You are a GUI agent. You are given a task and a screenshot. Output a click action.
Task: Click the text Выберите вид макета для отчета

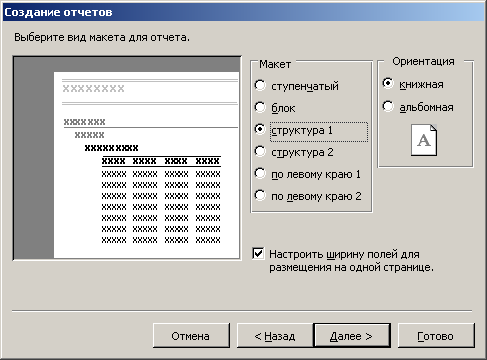coord(102,37)
